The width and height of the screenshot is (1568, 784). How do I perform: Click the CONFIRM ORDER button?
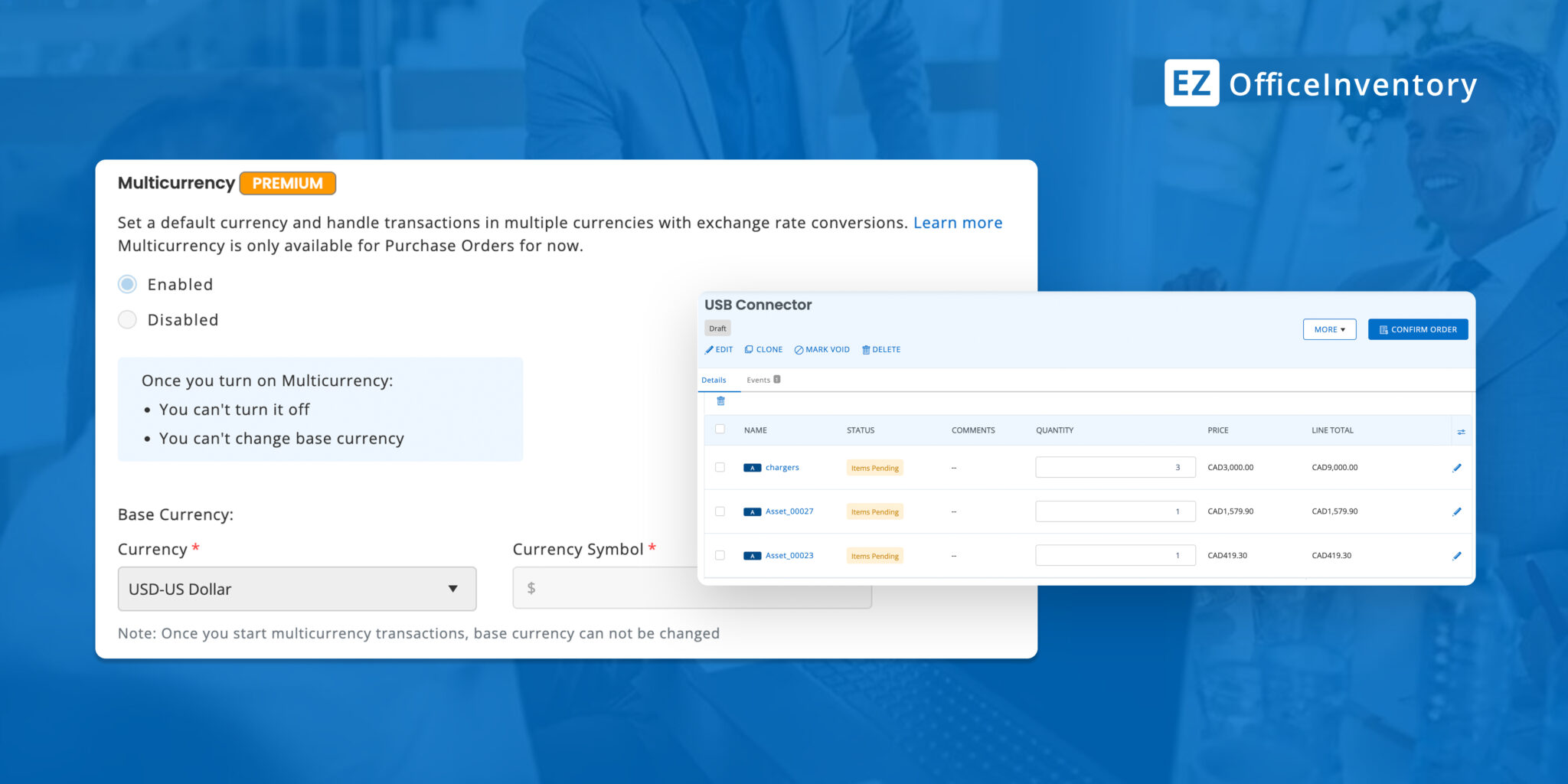click(1417, 329)
